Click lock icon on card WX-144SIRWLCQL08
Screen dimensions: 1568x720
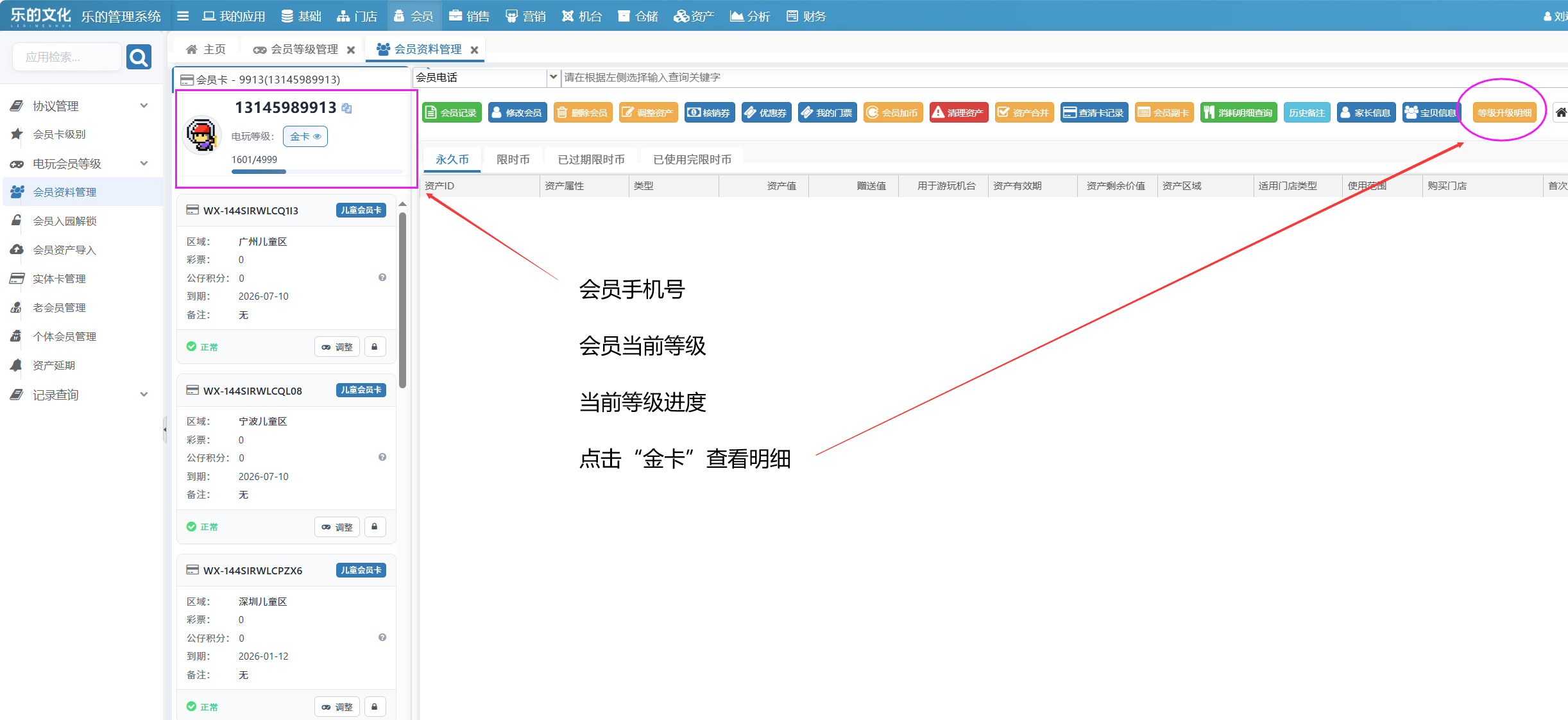pos(375,527)
